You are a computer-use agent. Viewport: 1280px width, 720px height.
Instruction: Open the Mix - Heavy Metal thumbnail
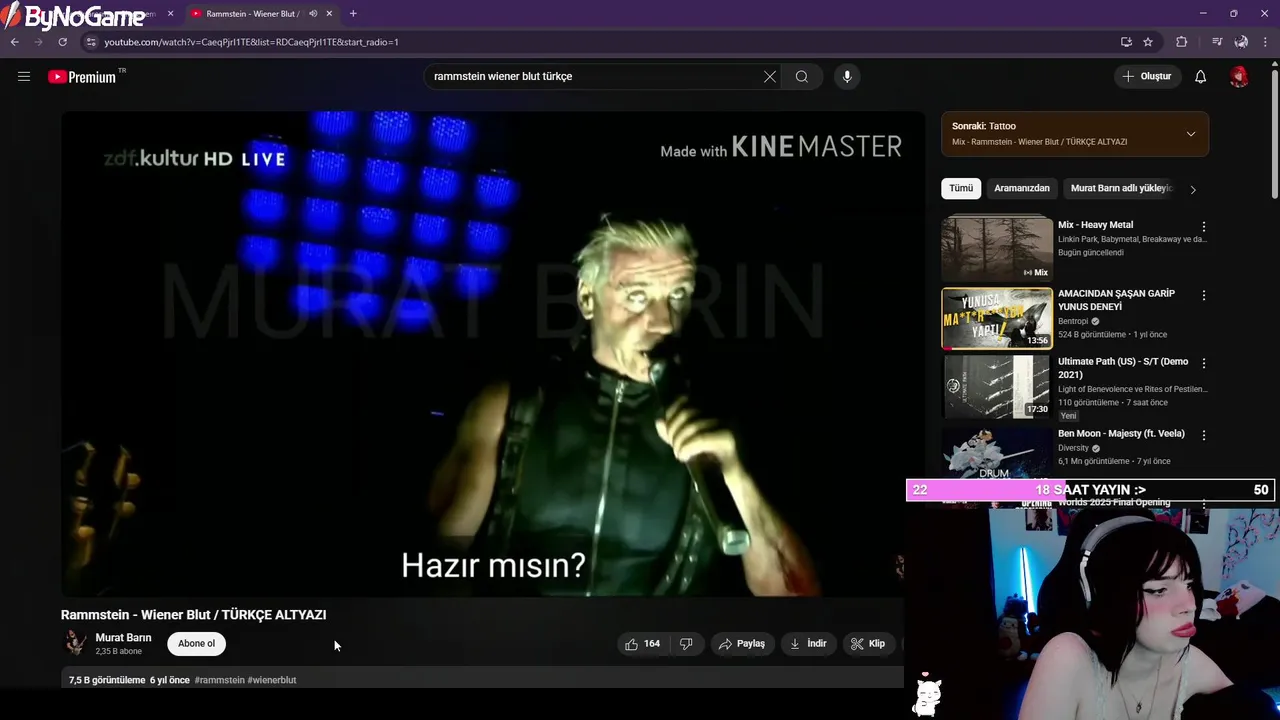(x=997, y=248)
